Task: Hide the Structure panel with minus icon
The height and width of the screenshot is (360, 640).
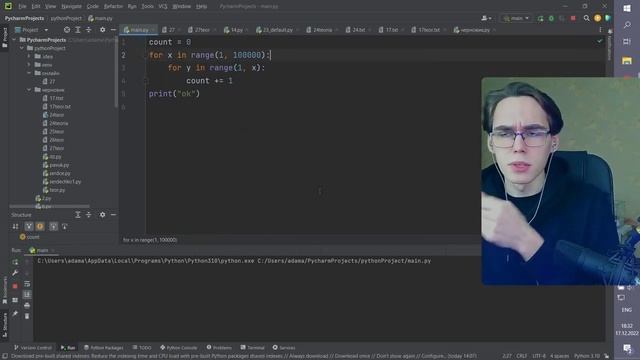Action: click(113, 215)
